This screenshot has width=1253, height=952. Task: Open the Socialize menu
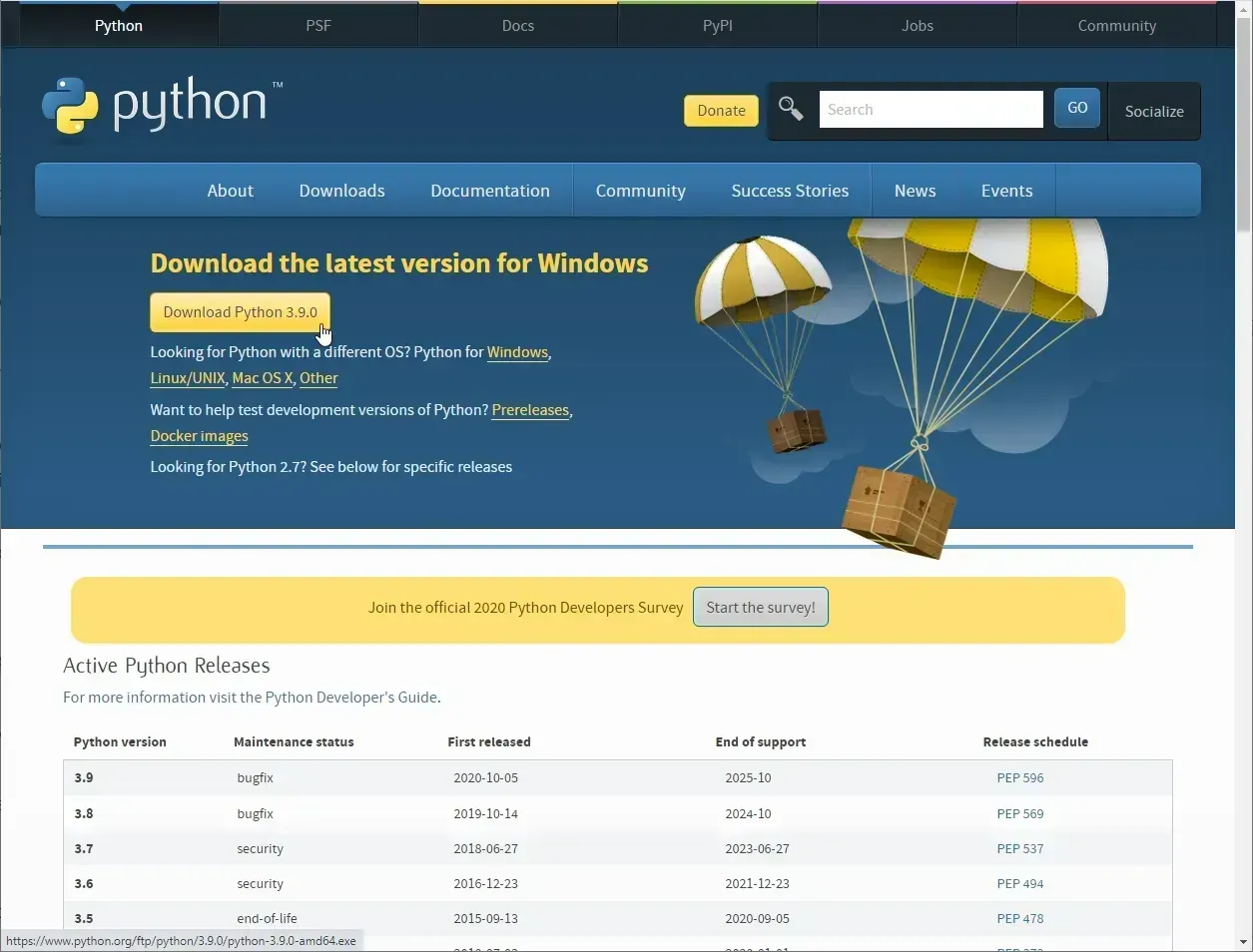tap(1154, 112)
